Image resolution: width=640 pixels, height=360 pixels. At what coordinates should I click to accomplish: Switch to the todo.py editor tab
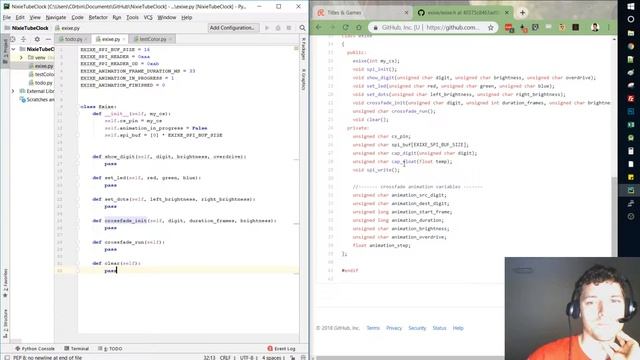73,39
